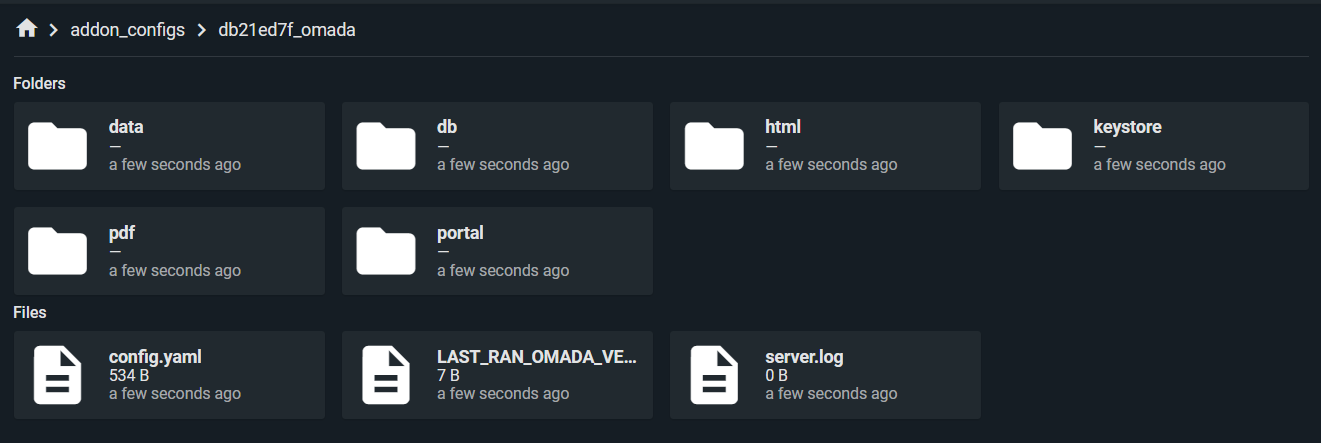Click the Folders section heading
Screen dimensions: 1321x443
39,84
